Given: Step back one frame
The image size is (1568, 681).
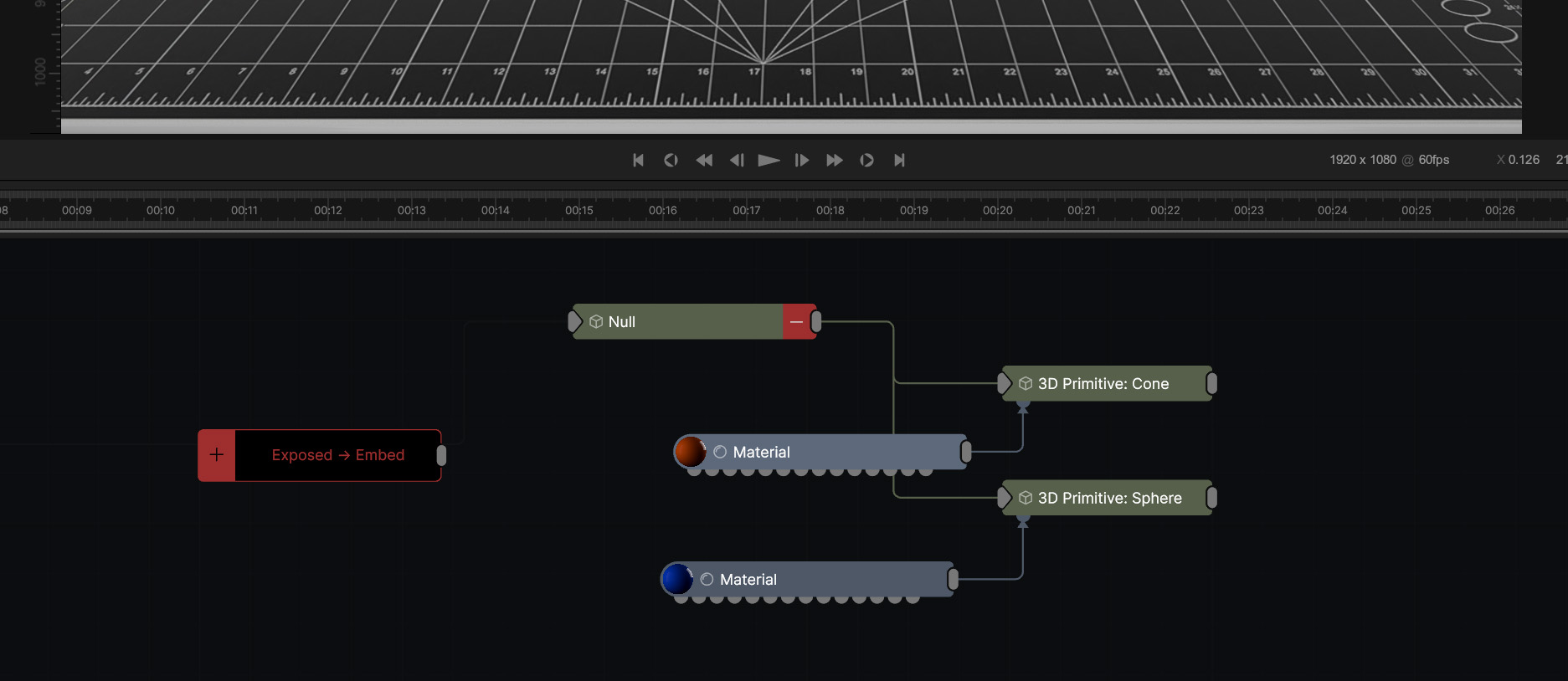Looking at the screenshot, I should click(x=737, y=160).
